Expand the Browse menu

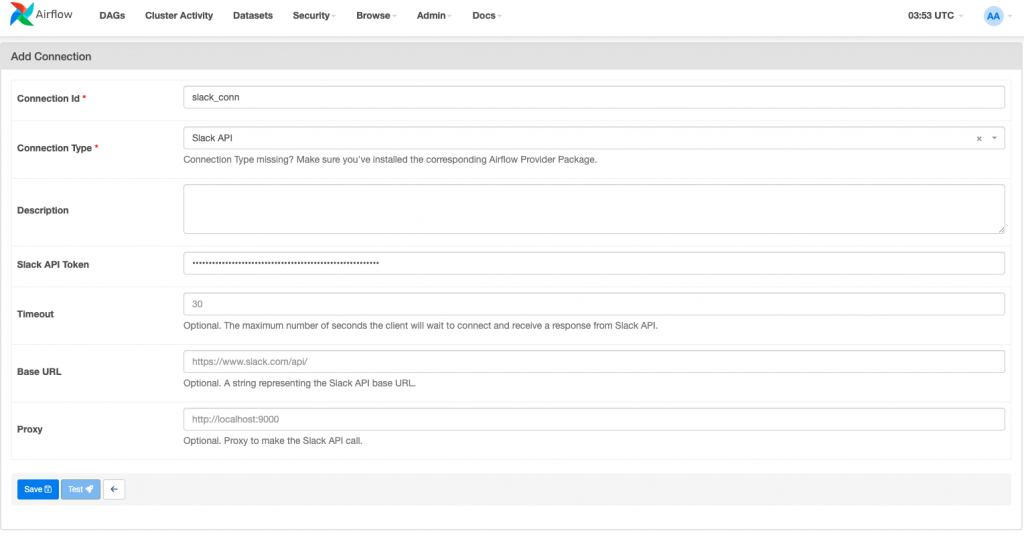376,16
